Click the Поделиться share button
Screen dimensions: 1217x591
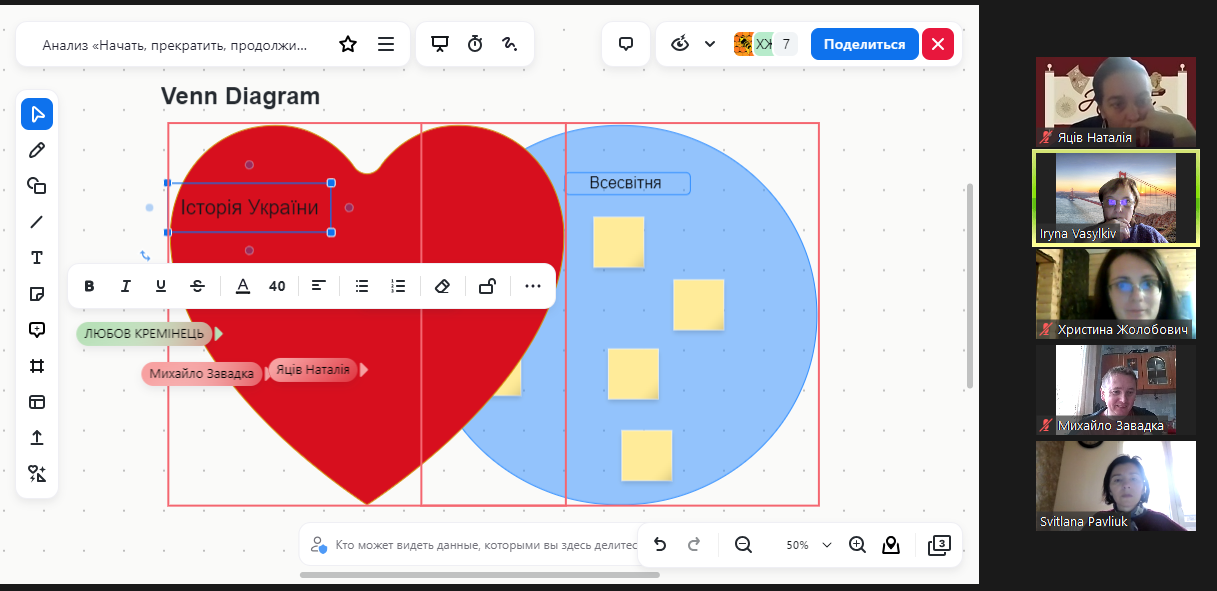[864, 44]
